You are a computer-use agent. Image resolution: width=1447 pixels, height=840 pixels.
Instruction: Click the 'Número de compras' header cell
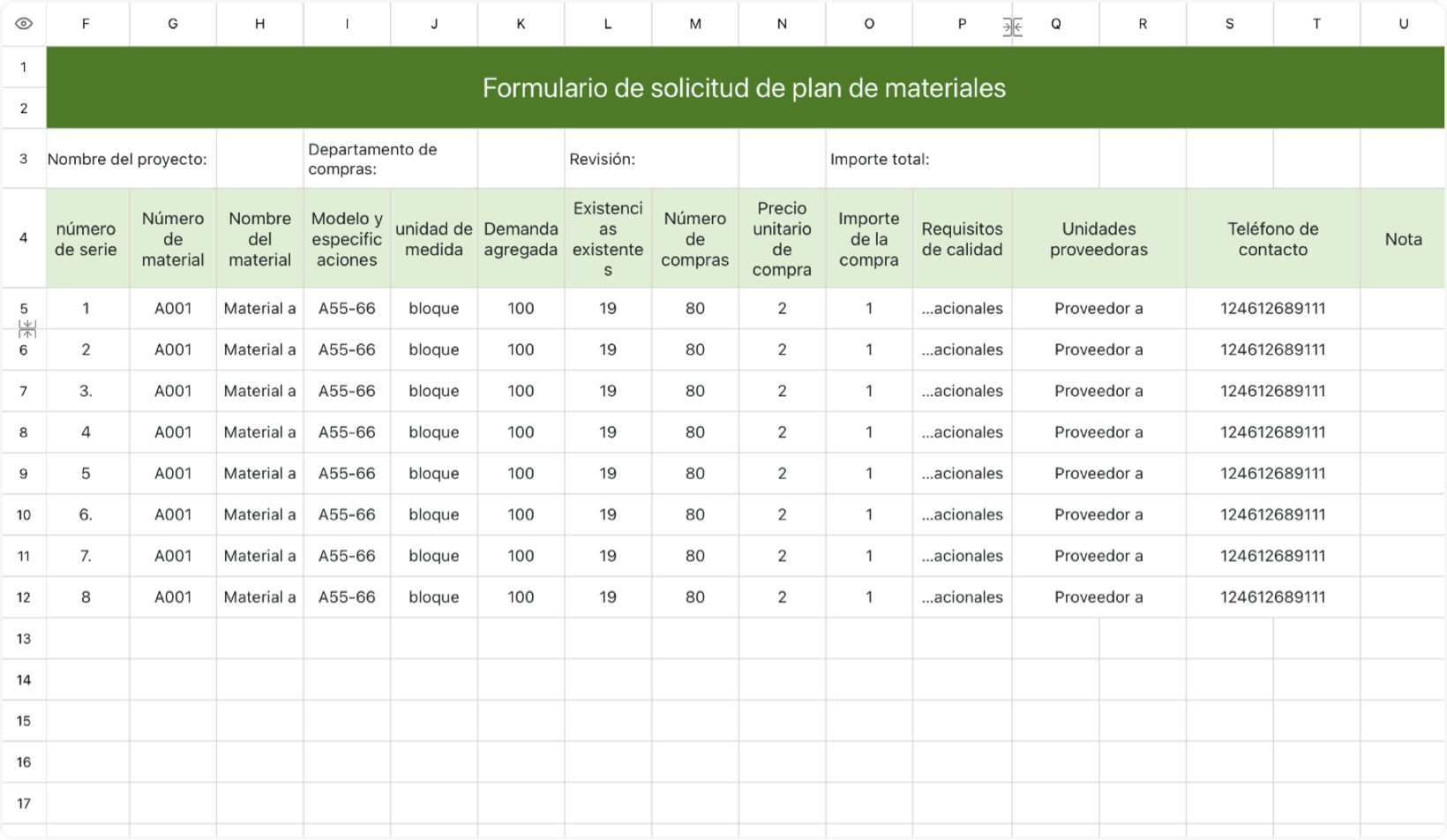695,238
